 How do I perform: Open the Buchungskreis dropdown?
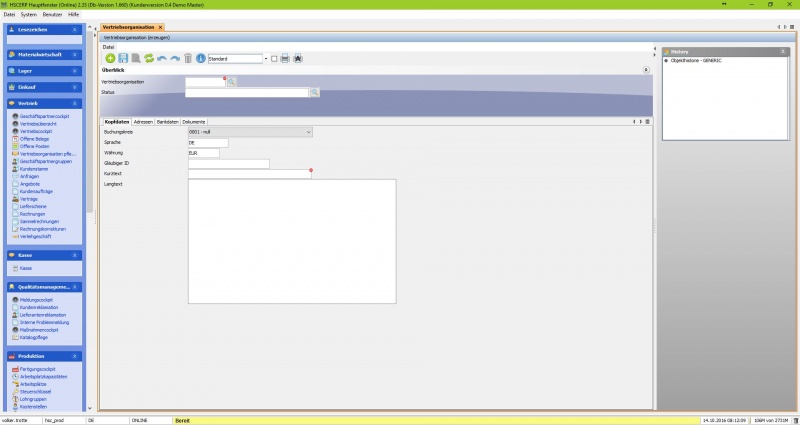309,131
